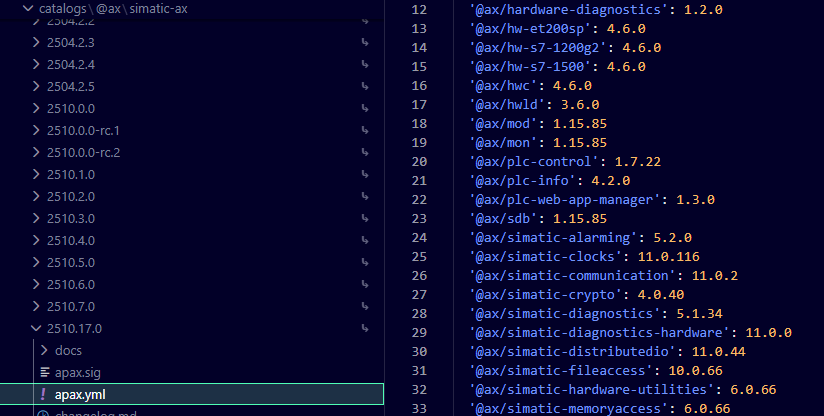824x416 pixels.
Task: Click version 1.7.22 of plc-control
Action: (637, 161)
